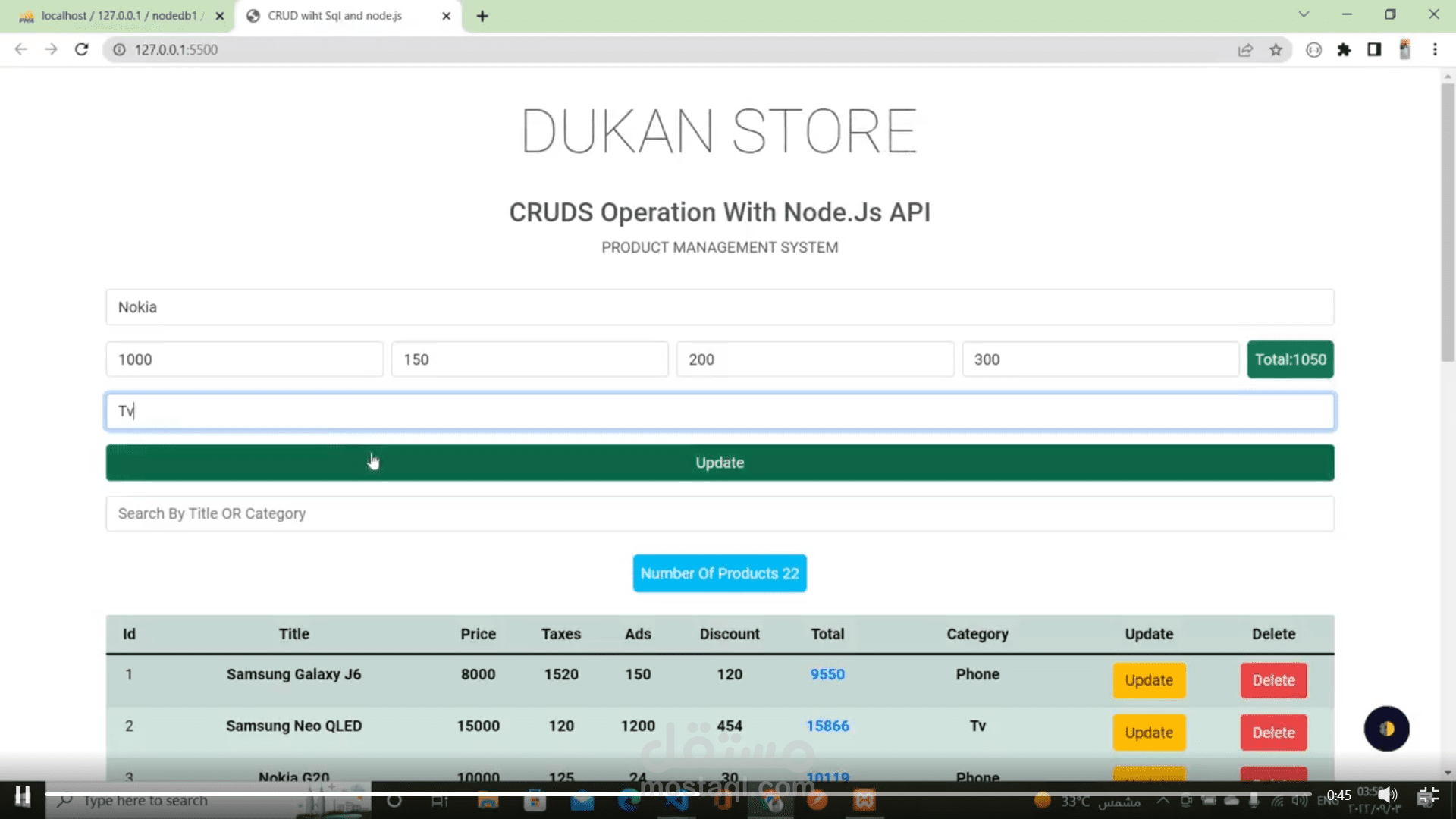Open the Extensions puzzle icon
Viewport: 1456px width, 819px height.
[1344, 50]
